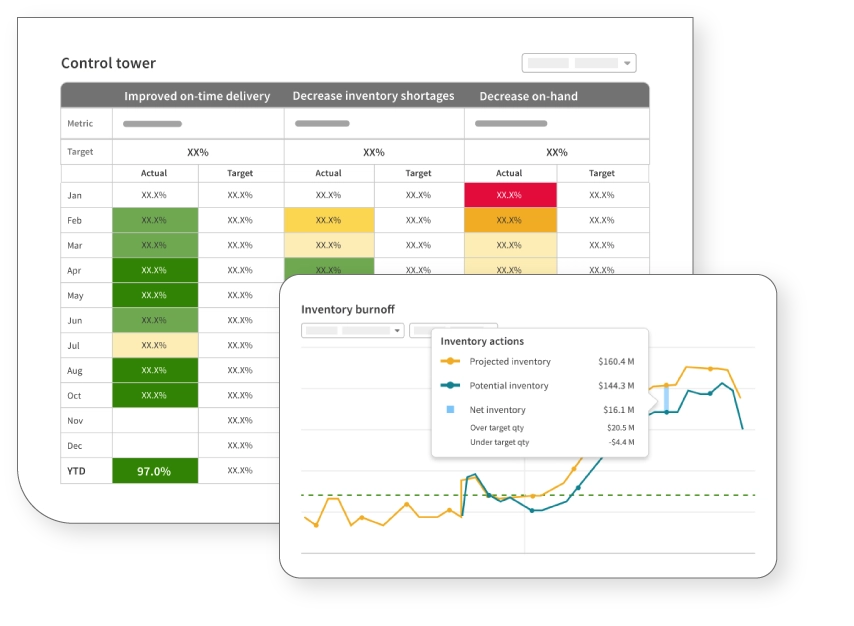Click the orange Feb Decrease on-hand cell
The width and height of the screenshot is (854, 626).
(510, 220)
